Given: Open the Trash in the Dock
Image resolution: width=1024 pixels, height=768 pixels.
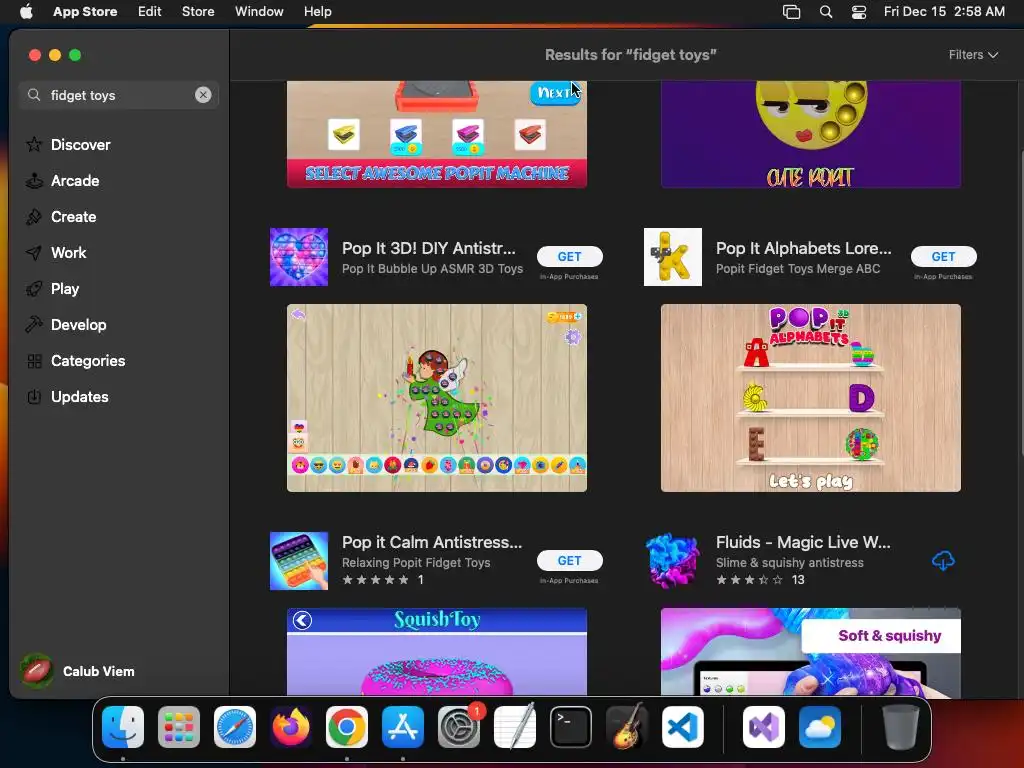Looking at the screenshot, I should 901,726.
